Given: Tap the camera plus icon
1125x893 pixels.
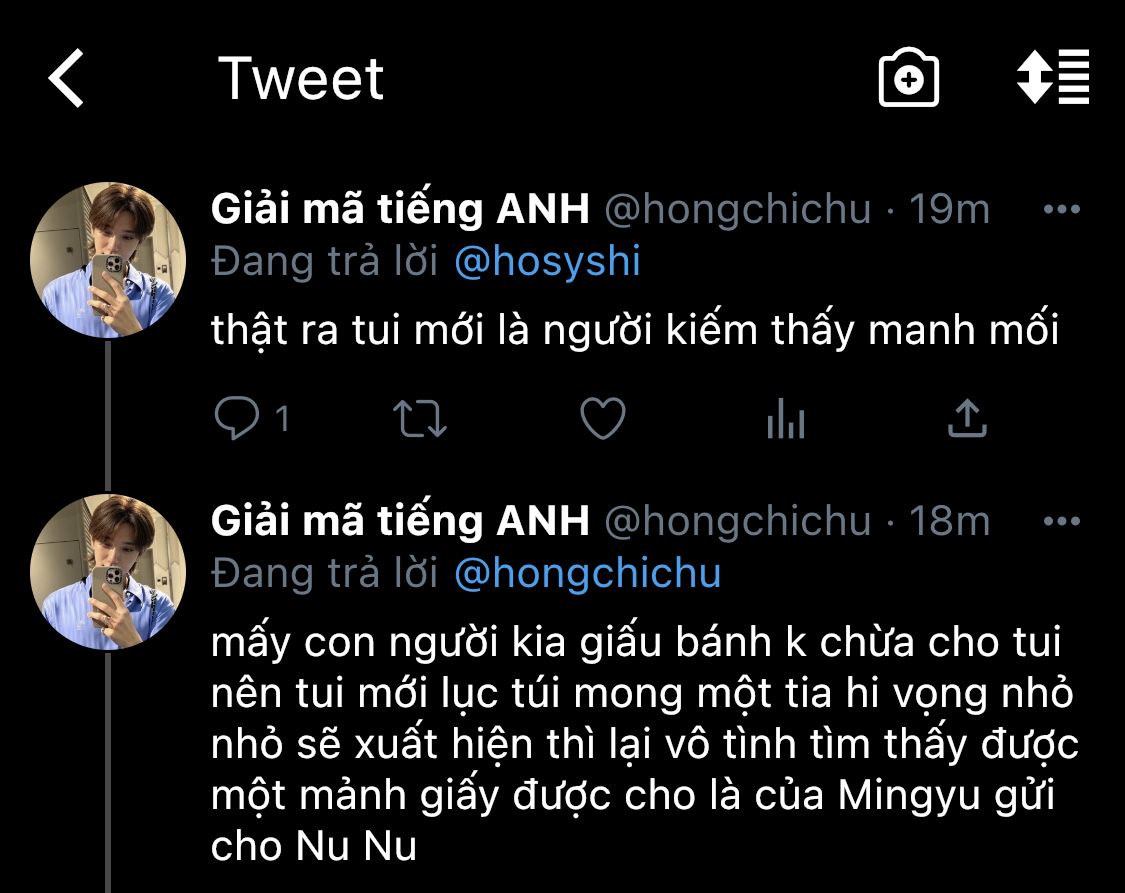Looking at the screenshot, I should (908, 77).
